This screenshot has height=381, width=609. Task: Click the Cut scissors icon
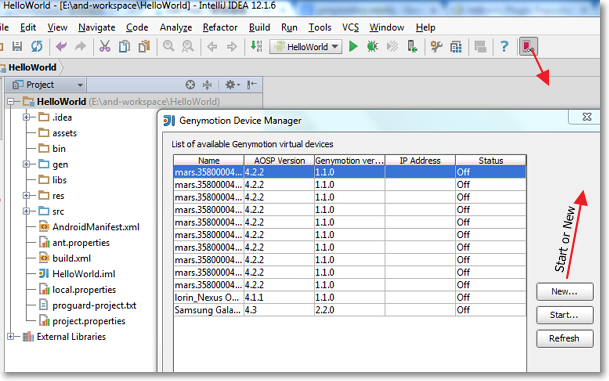104,47
